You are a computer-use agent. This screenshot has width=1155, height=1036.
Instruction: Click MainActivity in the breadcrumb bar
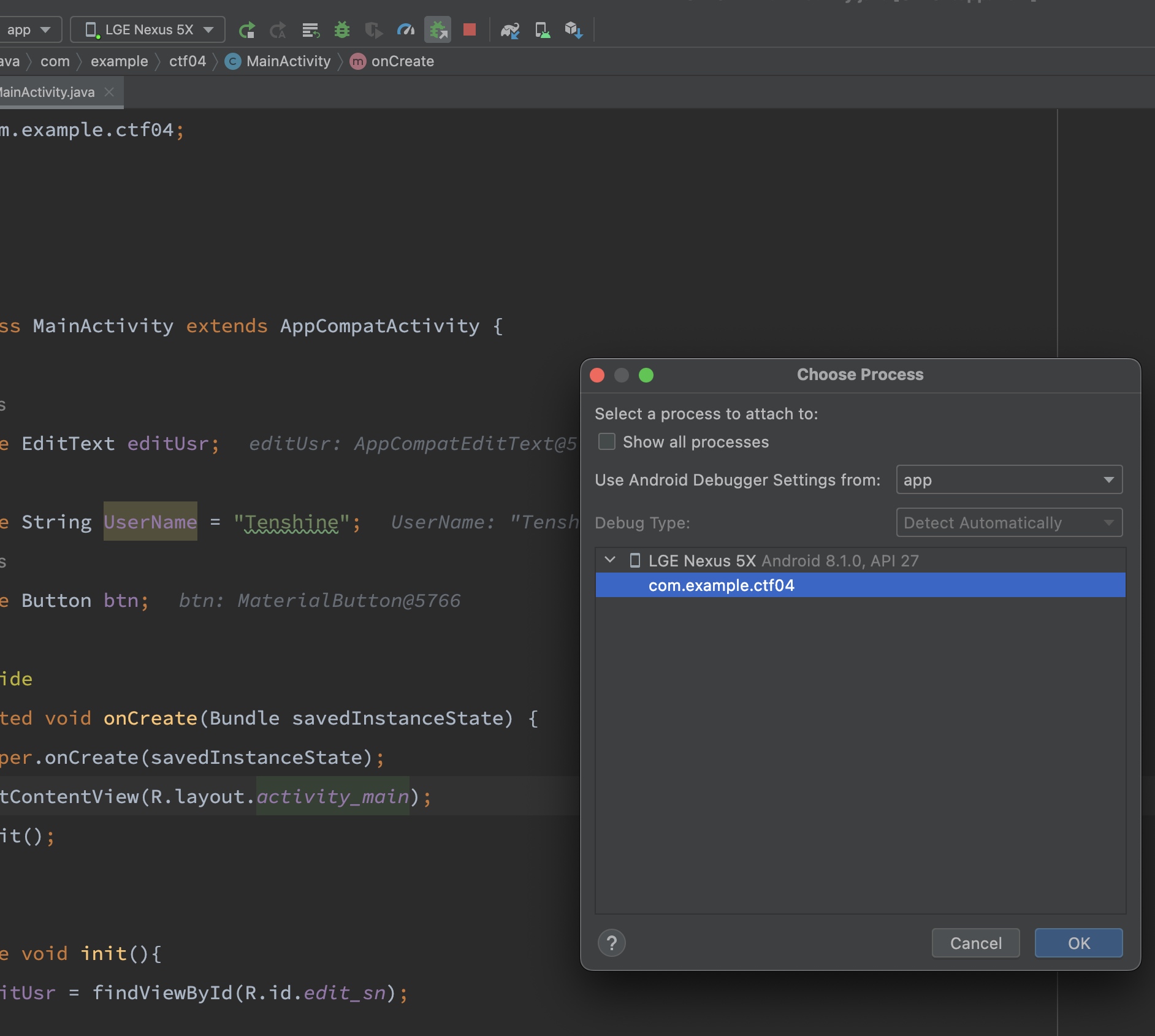[x=288, y=61]
